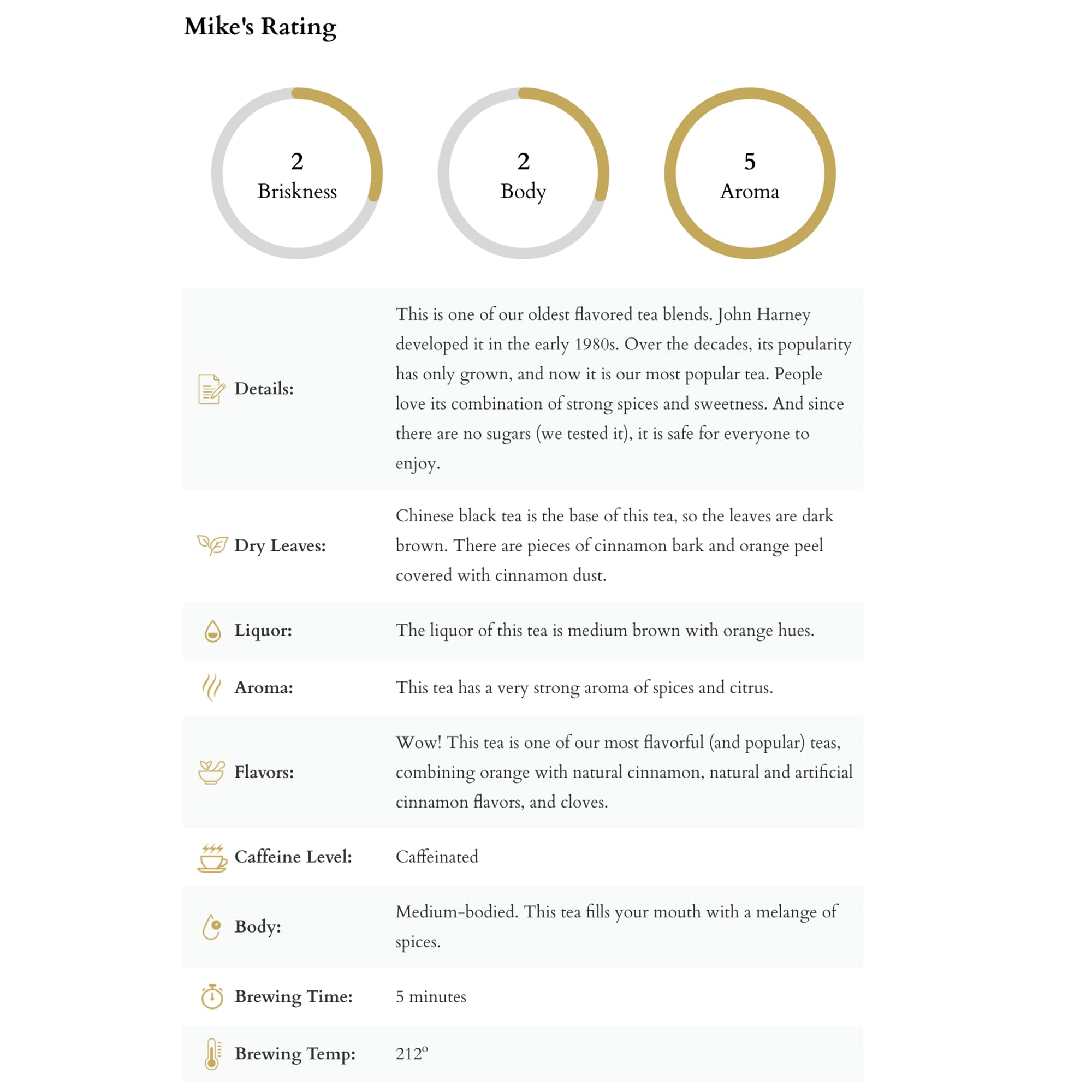The height and width of the screenshot is (1092, 1092).
Task: Click the 212° brewing temperature value
Action: (x=412, y=1054)
